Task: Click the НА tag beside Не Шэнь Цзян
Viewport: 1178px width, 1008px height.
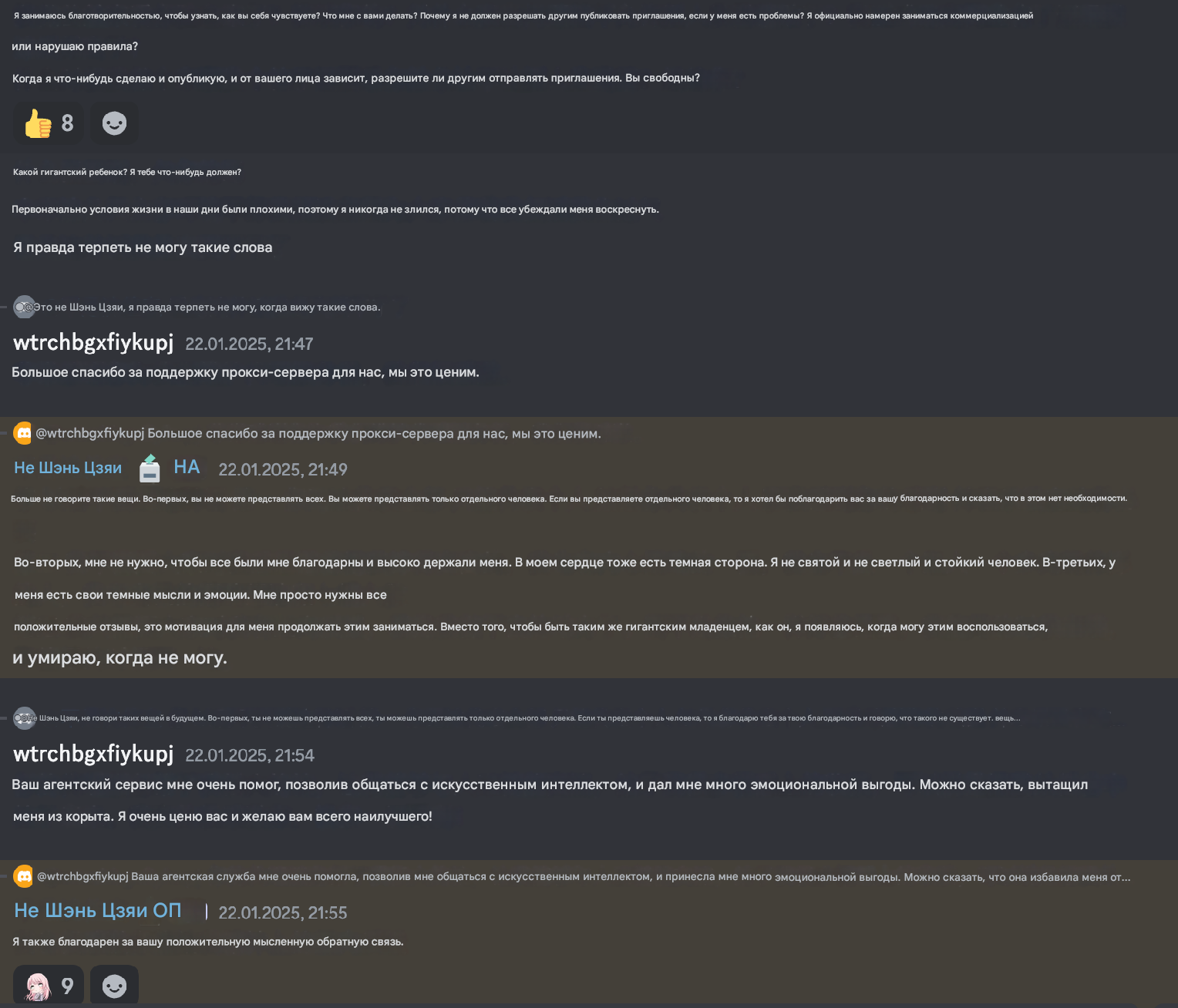Action: click(187, 467)
